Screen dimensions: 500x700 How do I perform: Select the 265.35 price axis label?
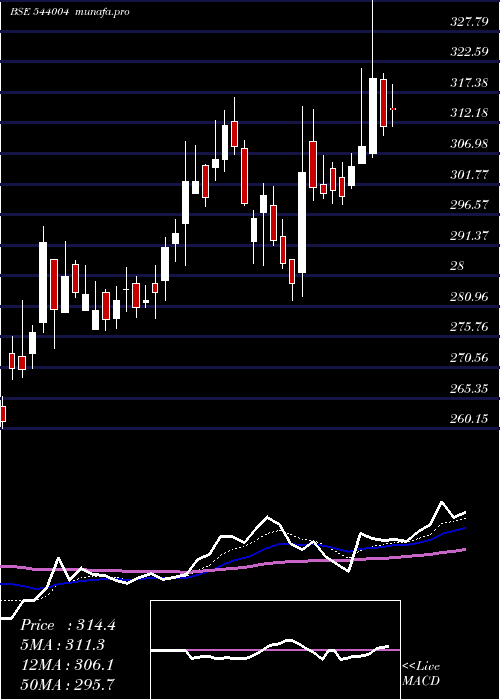[x=469, y=389]
